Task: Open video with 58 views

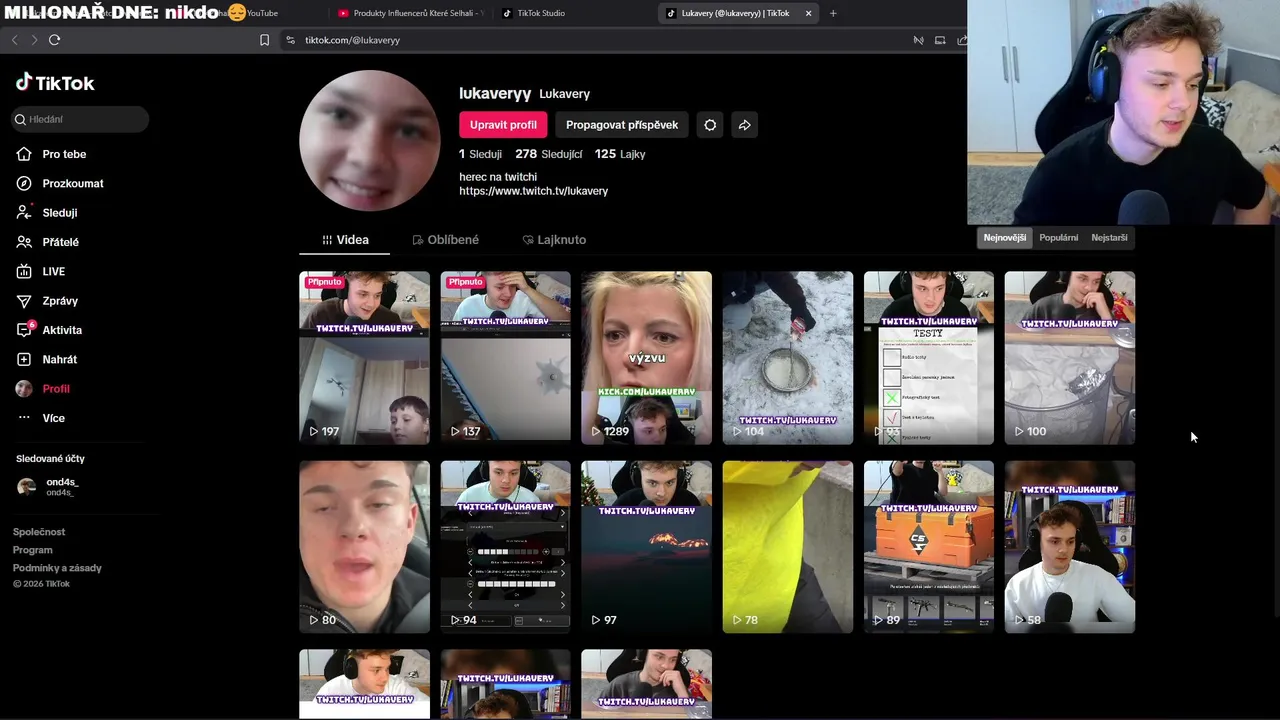Action: pyautogui.click(x=1069, y=546)
